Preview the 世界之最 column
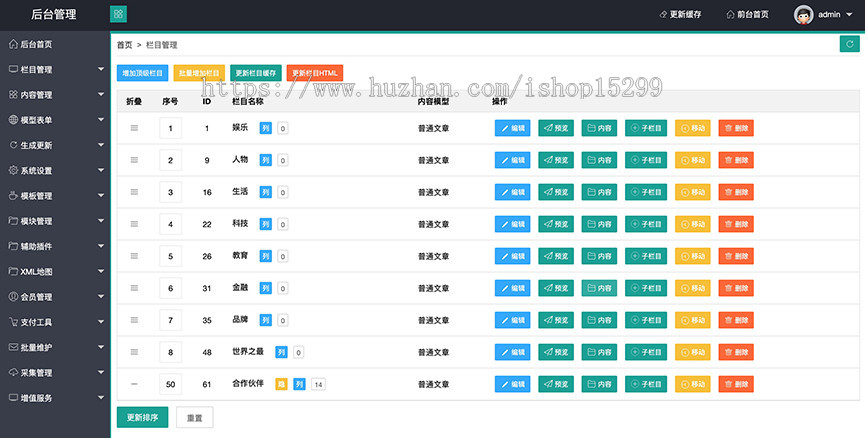 click(x=556, y=352)
